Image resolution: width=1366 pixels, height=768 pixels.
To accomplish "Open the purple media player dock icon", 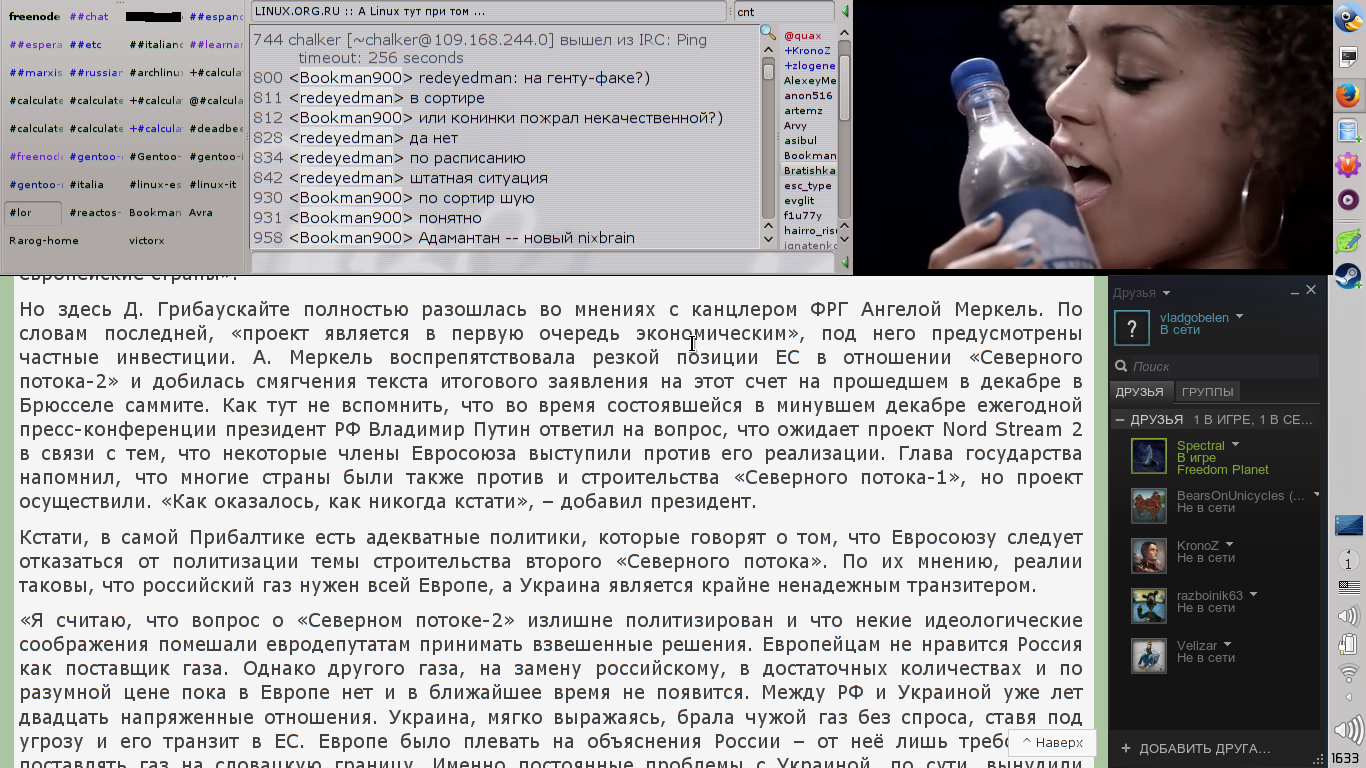I will (1348, 200).
